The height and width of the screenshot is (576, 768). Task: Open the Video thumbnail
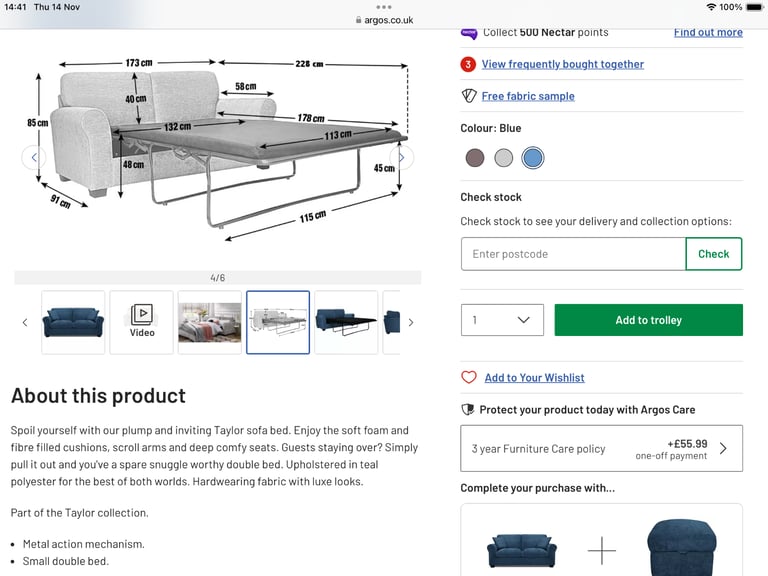tap(142, 322)
